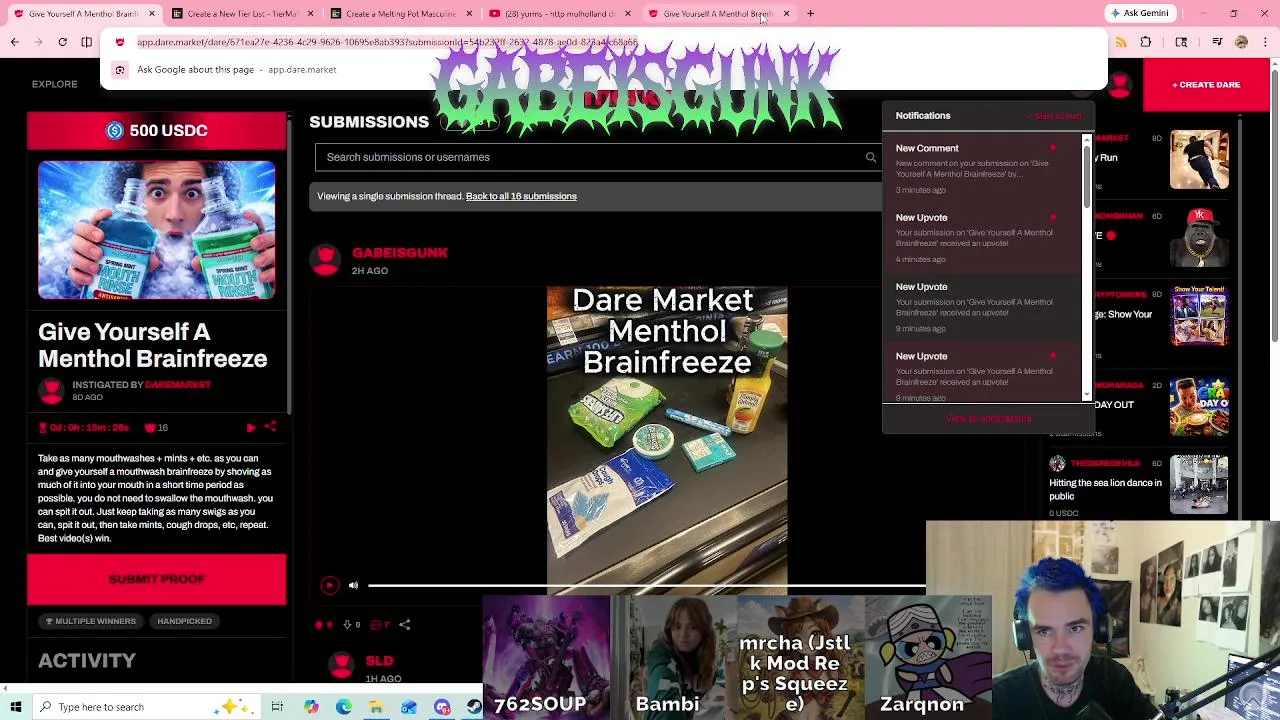
Task: Click the ACTIVITY heading
Action: click(87, 661)
